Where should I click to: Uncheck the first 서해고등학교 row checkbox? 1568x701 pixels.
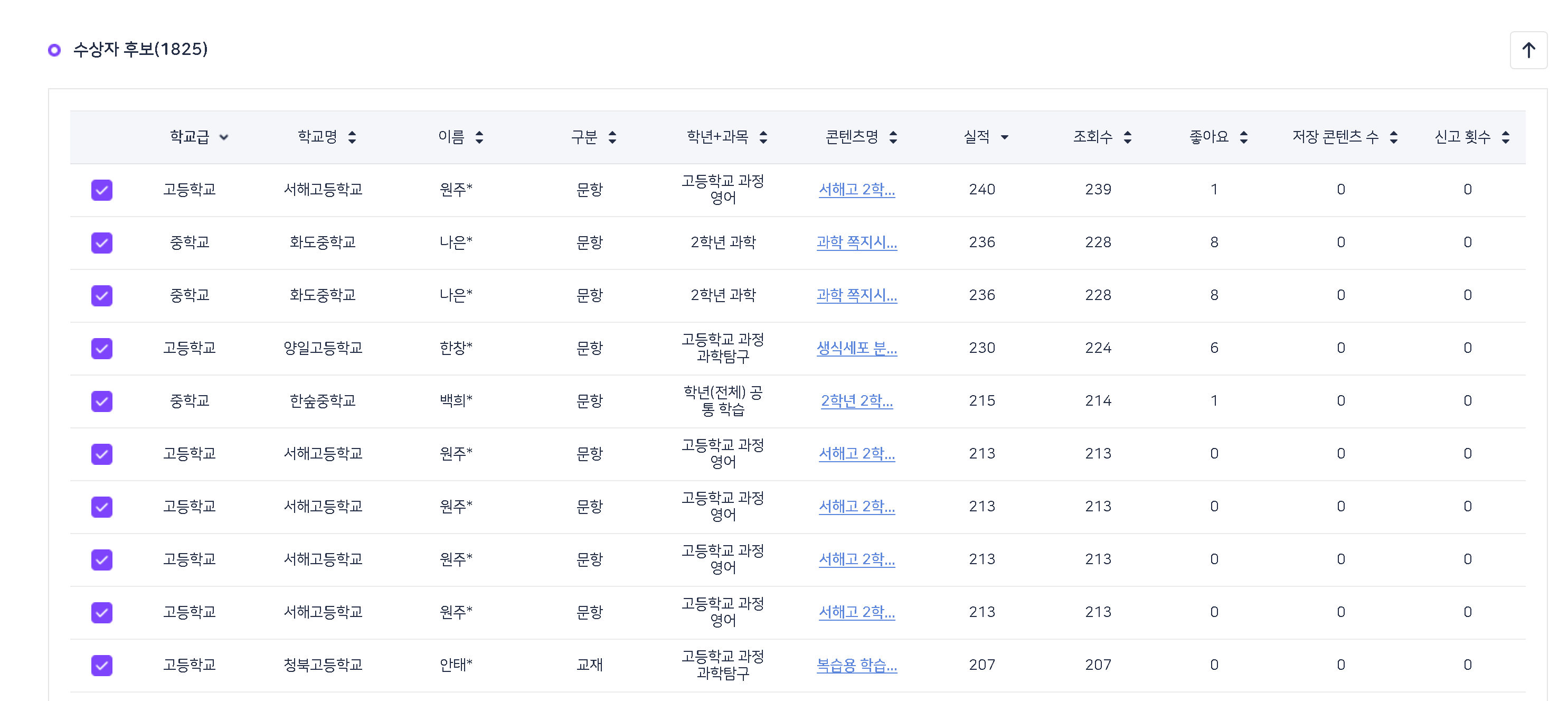coord(102,190)
